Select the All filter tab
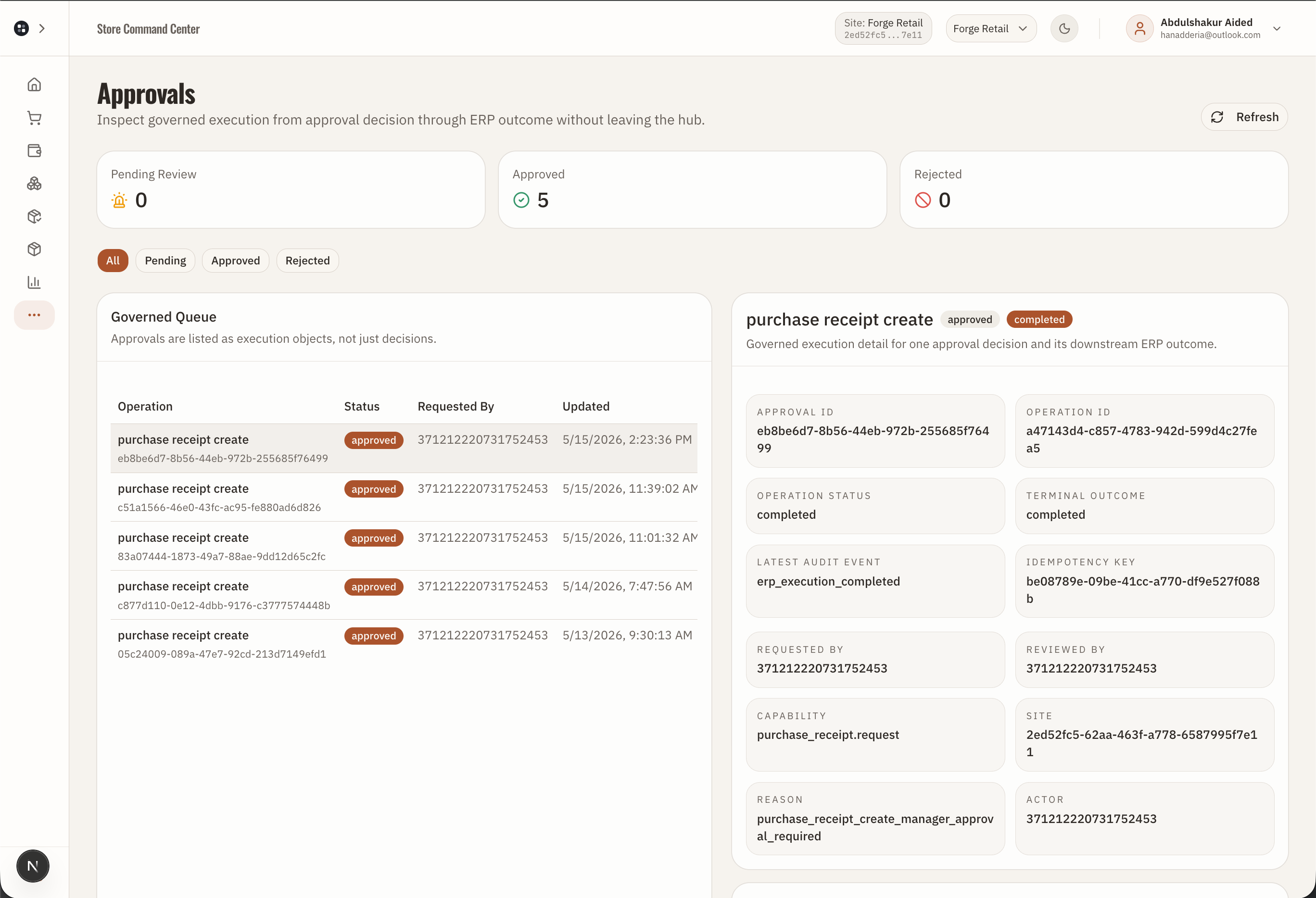Screen dimensions: 1316x898 coord(113,260)
